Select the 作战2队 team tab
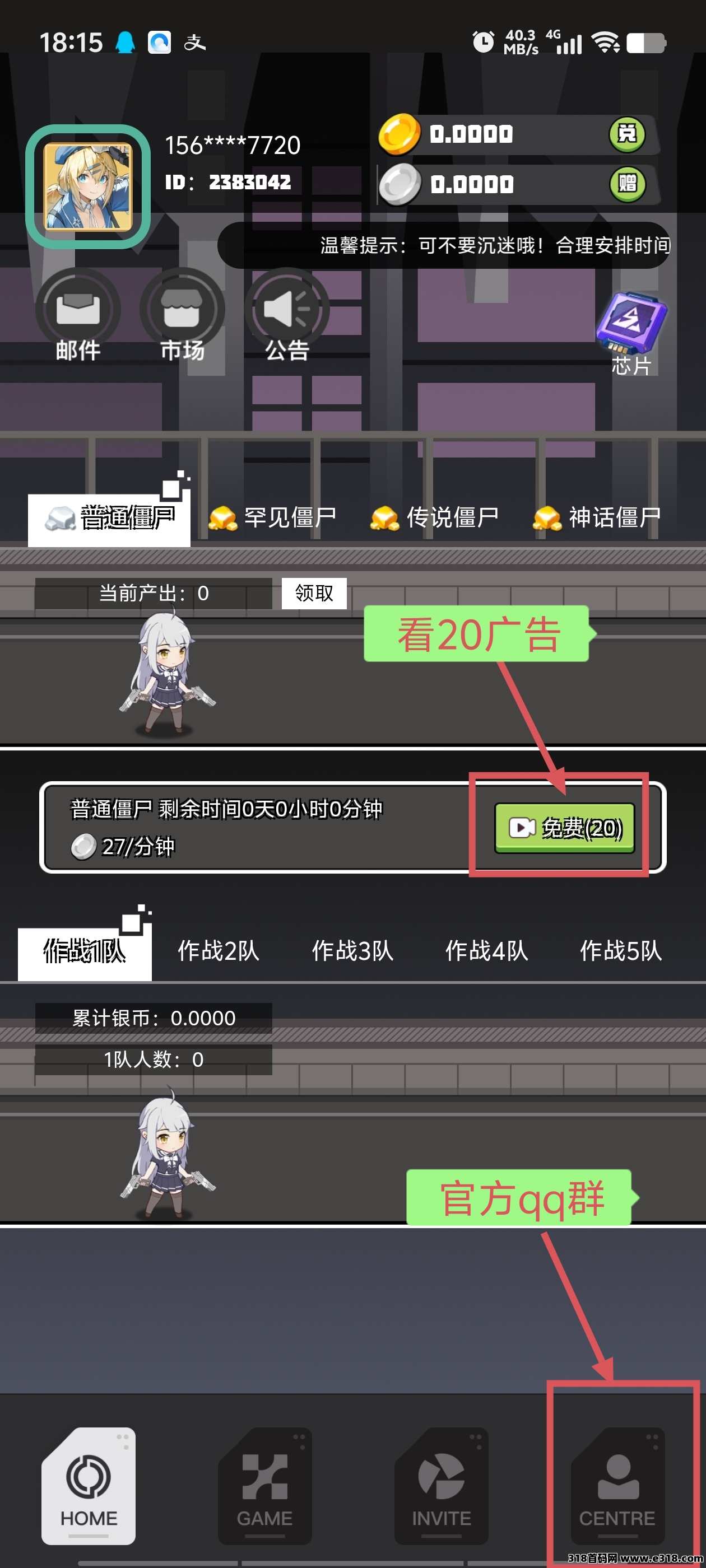Image resolution: width=706 pixels, height=1568 pixels. [218, 951]
